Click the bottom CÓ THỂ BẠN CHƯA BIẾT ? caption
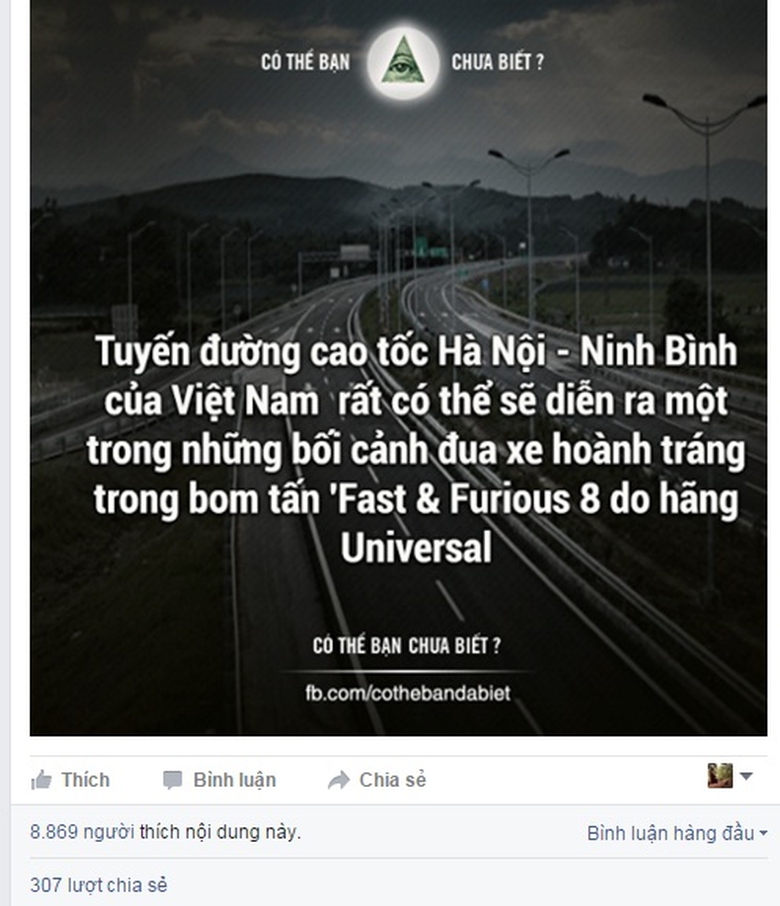Screen dimensions: 780x906 (407, 645)
